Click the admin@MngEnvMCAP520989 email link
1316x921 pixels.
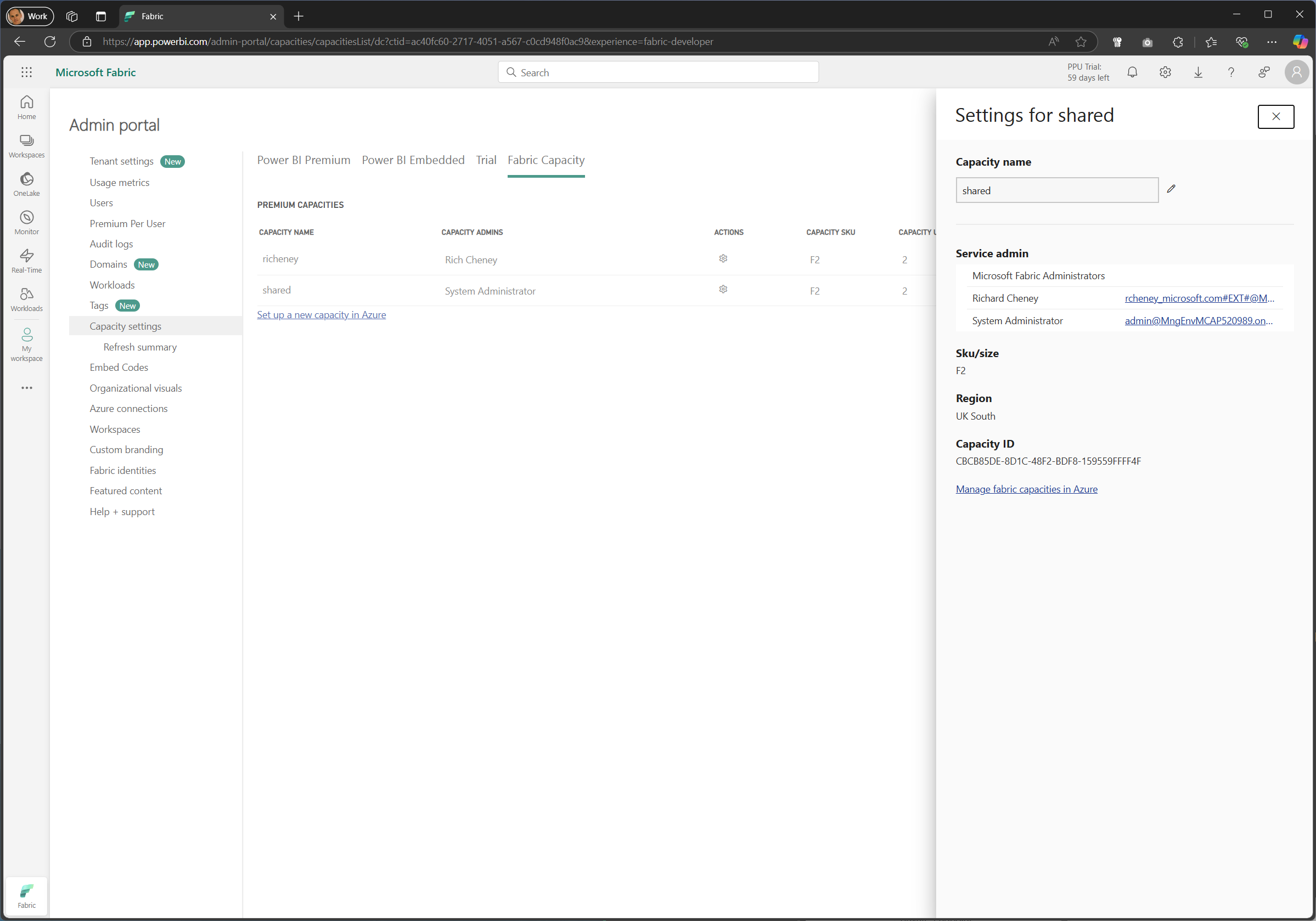[1199, 321]
